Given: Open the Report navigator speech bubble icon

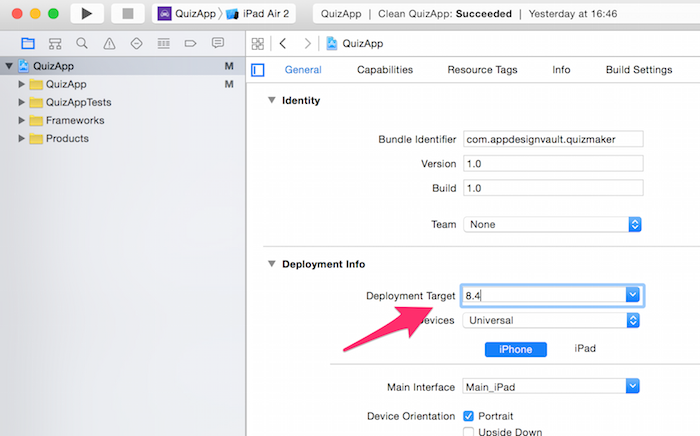Looking at the screenshot, I should click(218, 43).
